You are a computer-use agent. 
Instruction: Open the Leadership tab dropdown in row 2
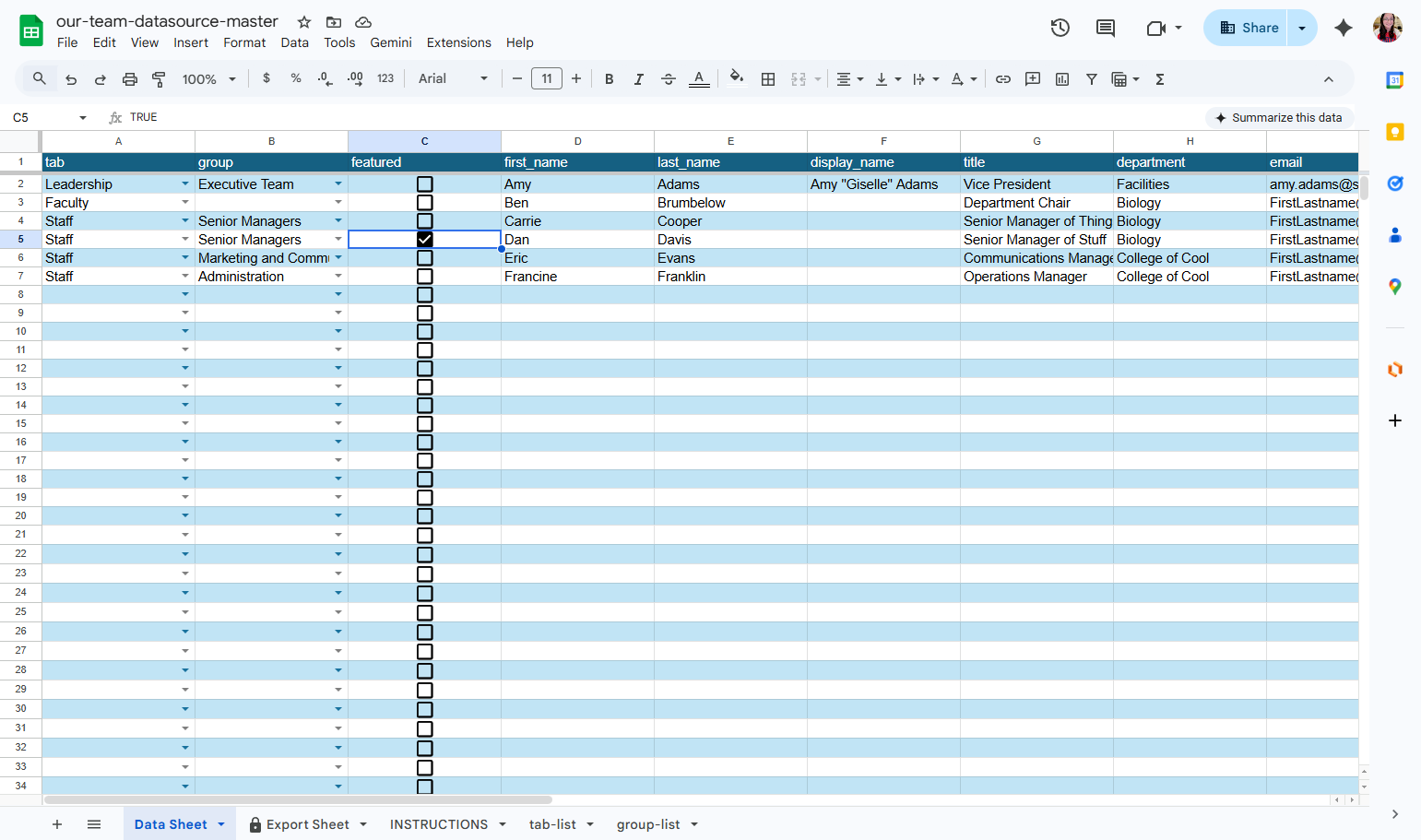tap(185, 184)
